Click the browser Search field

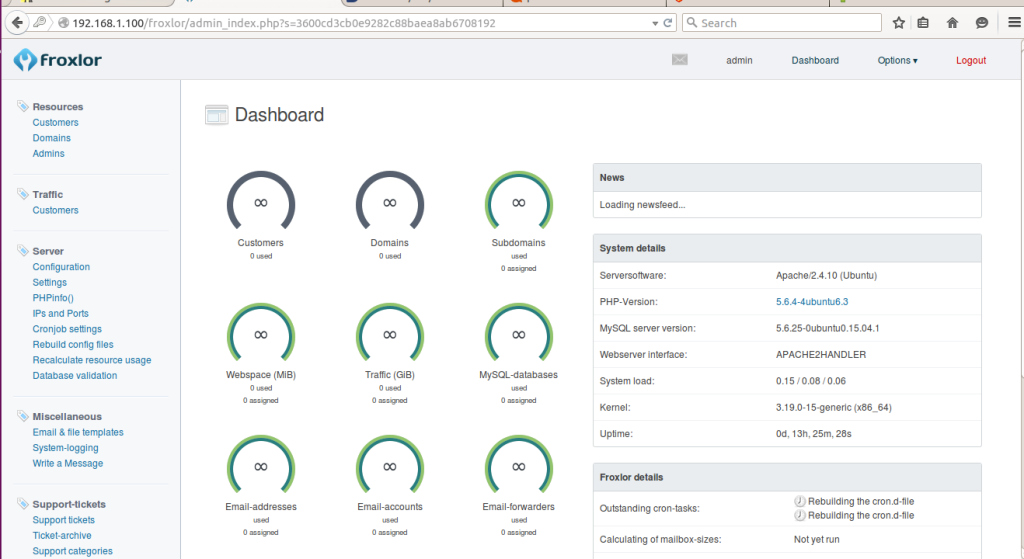[782, 23]
